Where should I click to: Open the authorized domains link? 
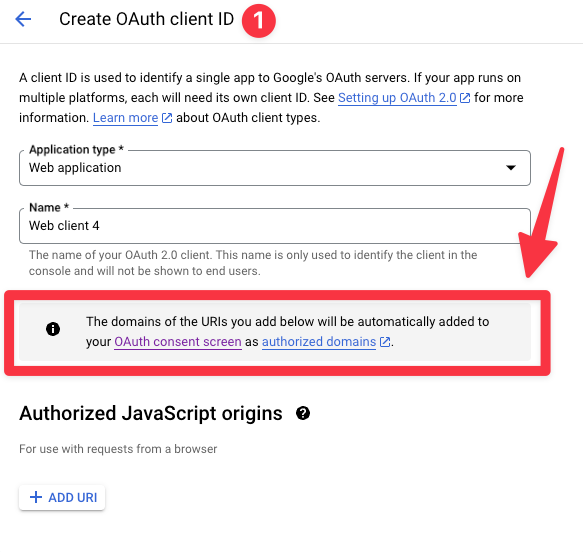pos(319,342)
